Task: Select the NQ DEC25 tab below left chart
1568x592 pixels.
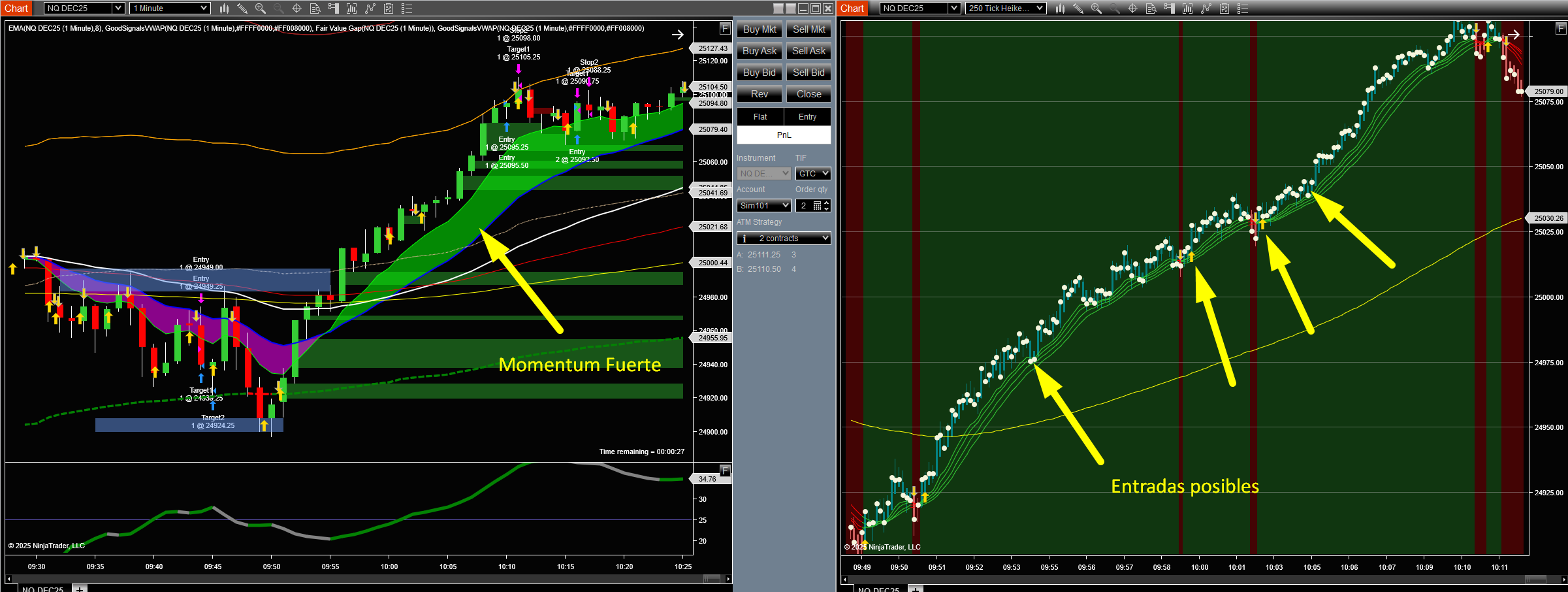Action: 42,589
